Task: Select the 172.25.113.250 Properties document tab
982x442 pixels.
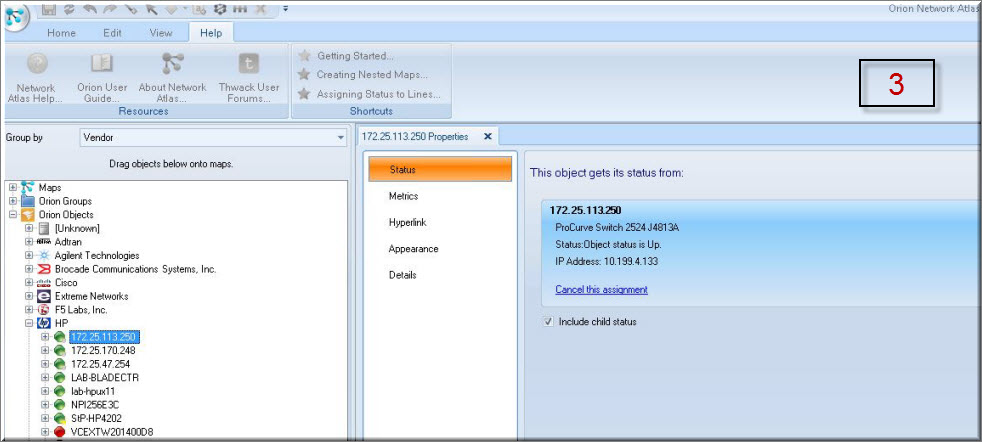Action: (x=415, y=136)
